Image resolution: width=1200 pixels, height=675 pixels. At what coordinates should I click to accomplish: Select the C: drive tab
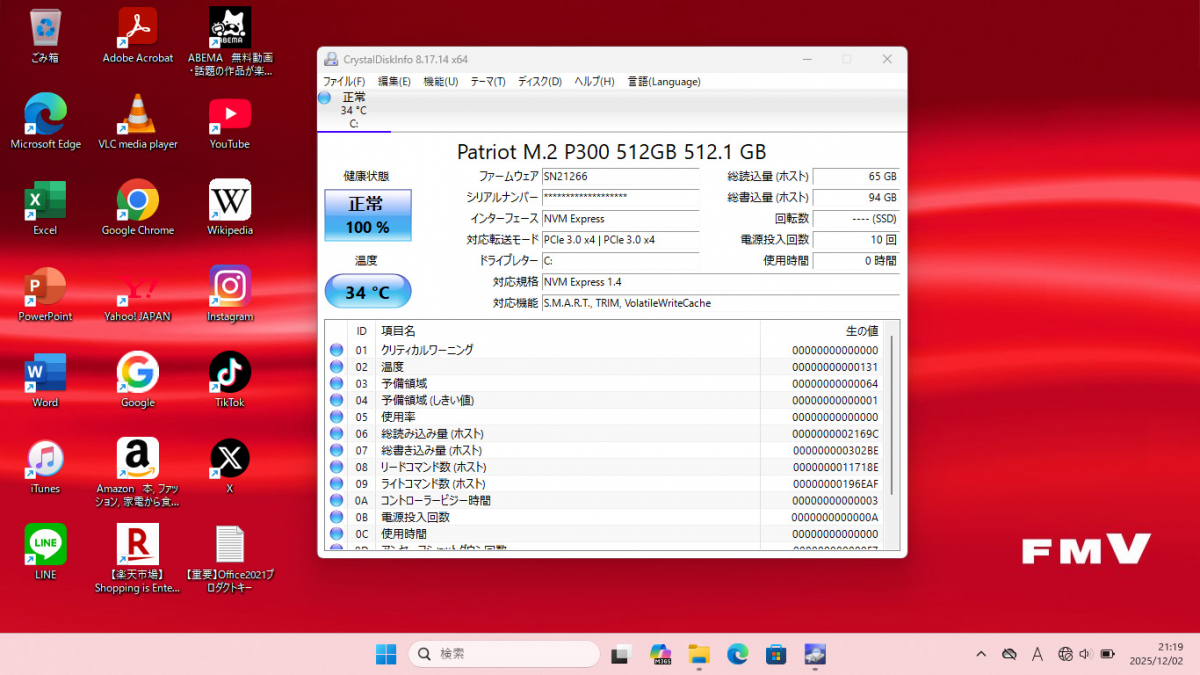(353, 108)
